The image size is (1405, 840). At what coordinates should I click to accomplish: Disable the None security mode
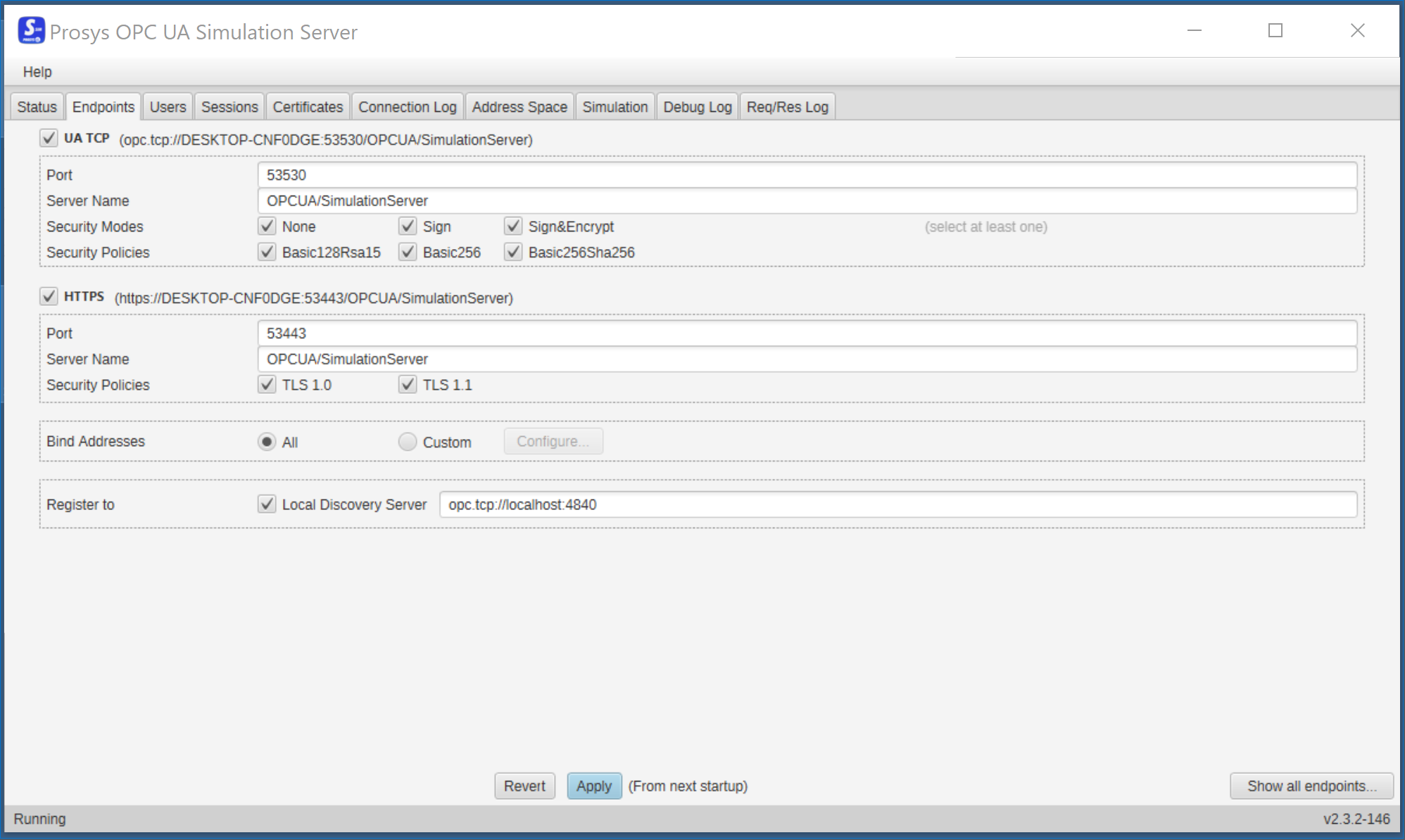tap(267, 226)
